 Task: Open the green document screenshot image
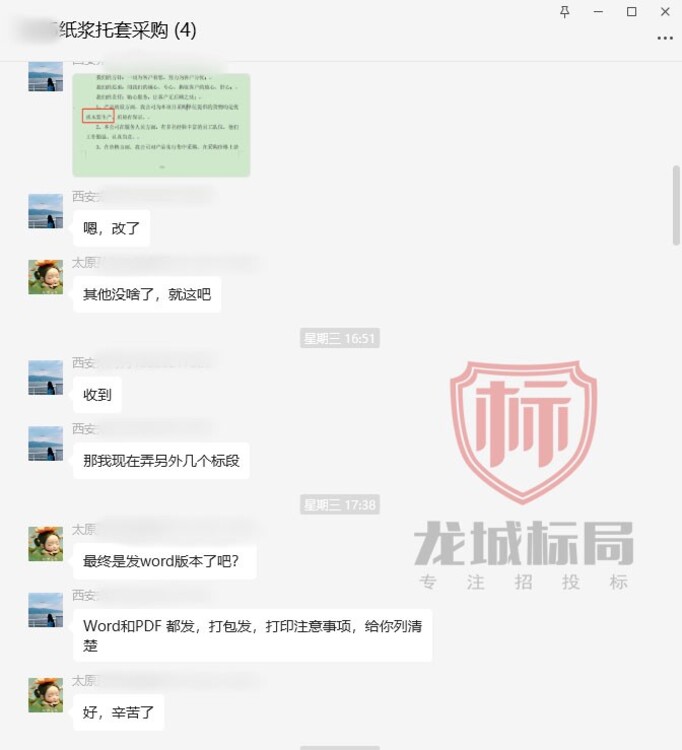coord(161,125)
